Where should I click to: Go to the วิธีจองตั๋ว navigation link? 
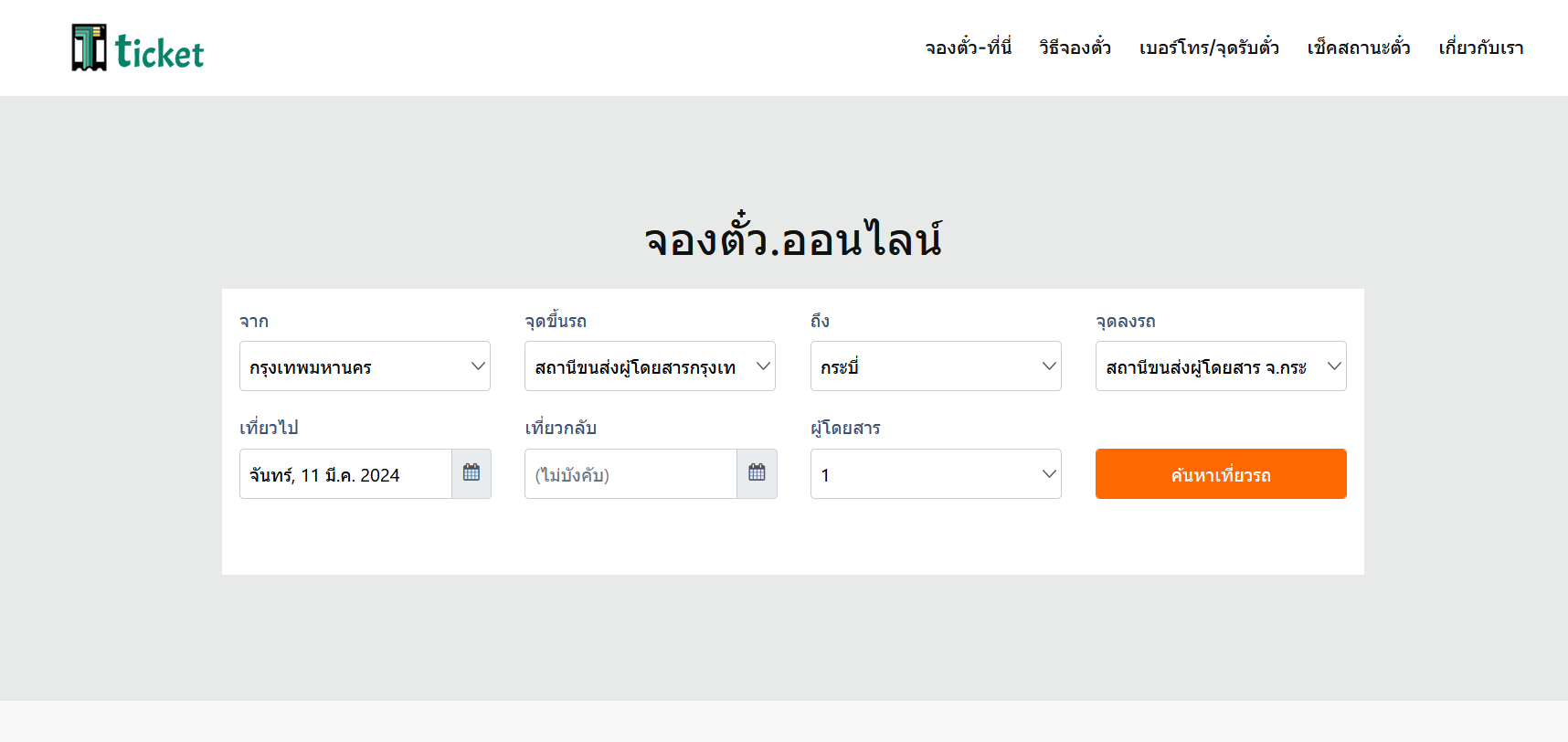click(x=1075, y=48)
